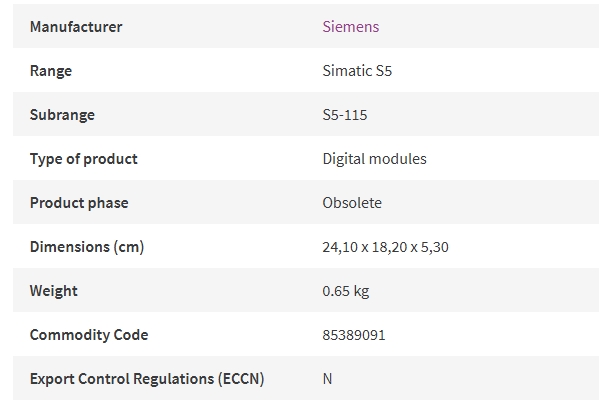The height and width of the screenshot is (401, 615).
Task: Click the Commodity Code label
Action: pos(89,335)
